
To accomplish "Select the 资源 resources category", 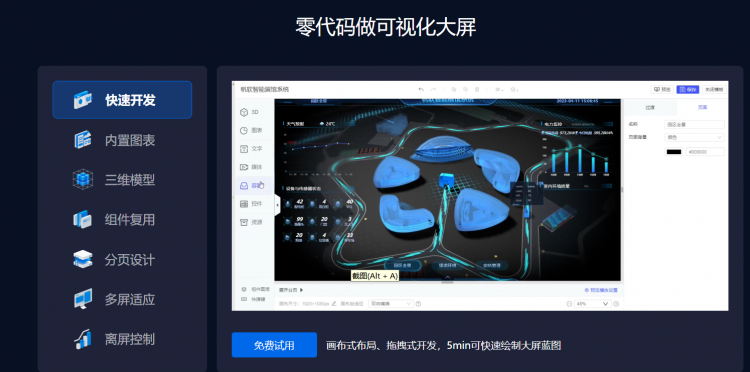I will click(x=253, y=222).
